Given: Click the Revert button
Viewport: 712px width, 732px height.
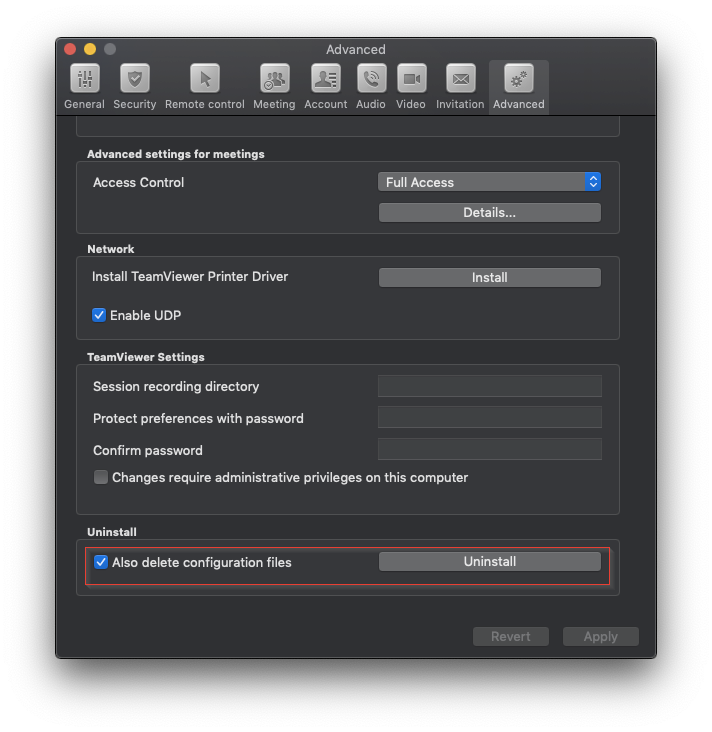Looking at the screenshot, I should tap(510, 636).
